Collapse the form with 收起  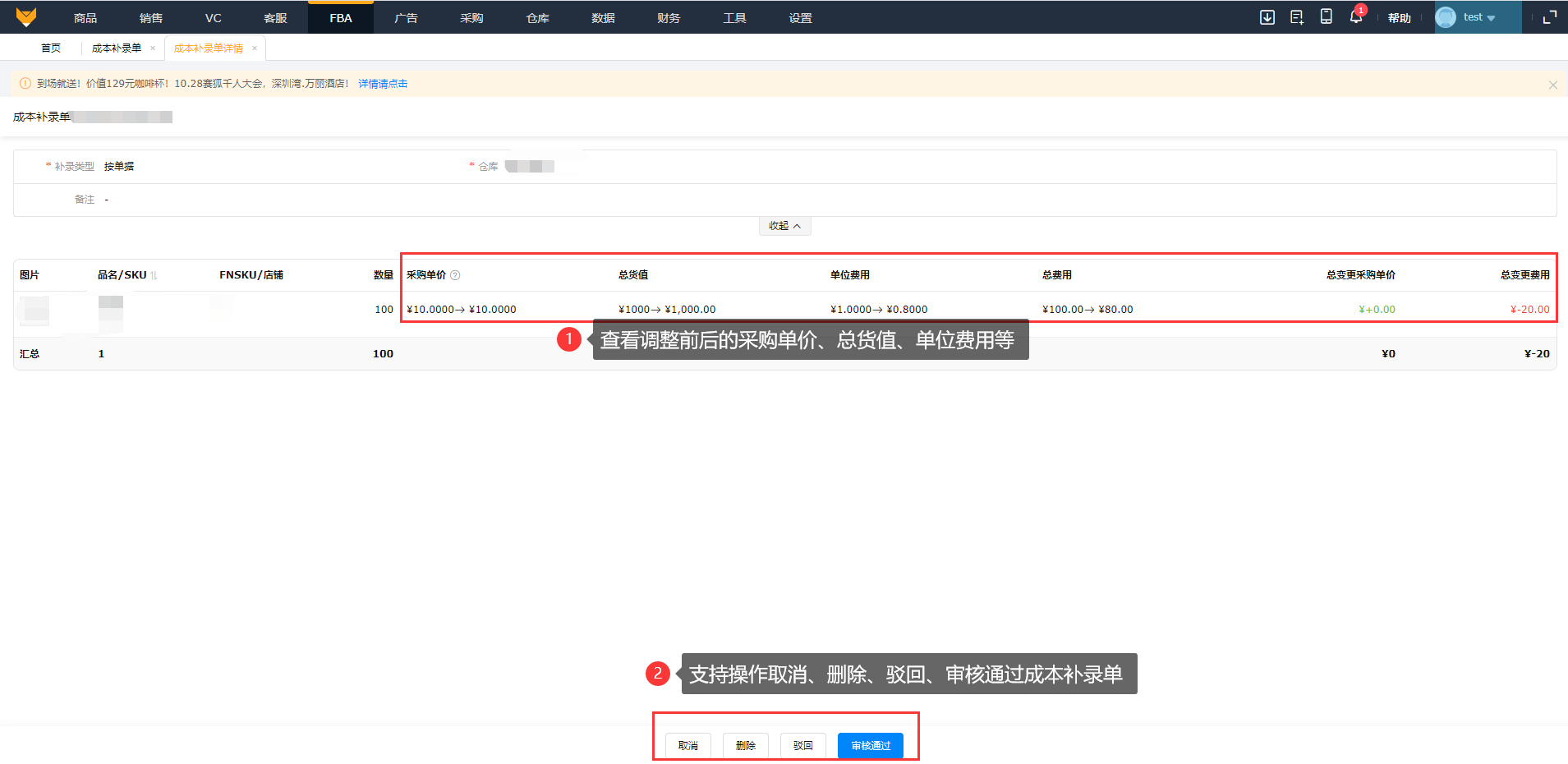coord(784,226)
